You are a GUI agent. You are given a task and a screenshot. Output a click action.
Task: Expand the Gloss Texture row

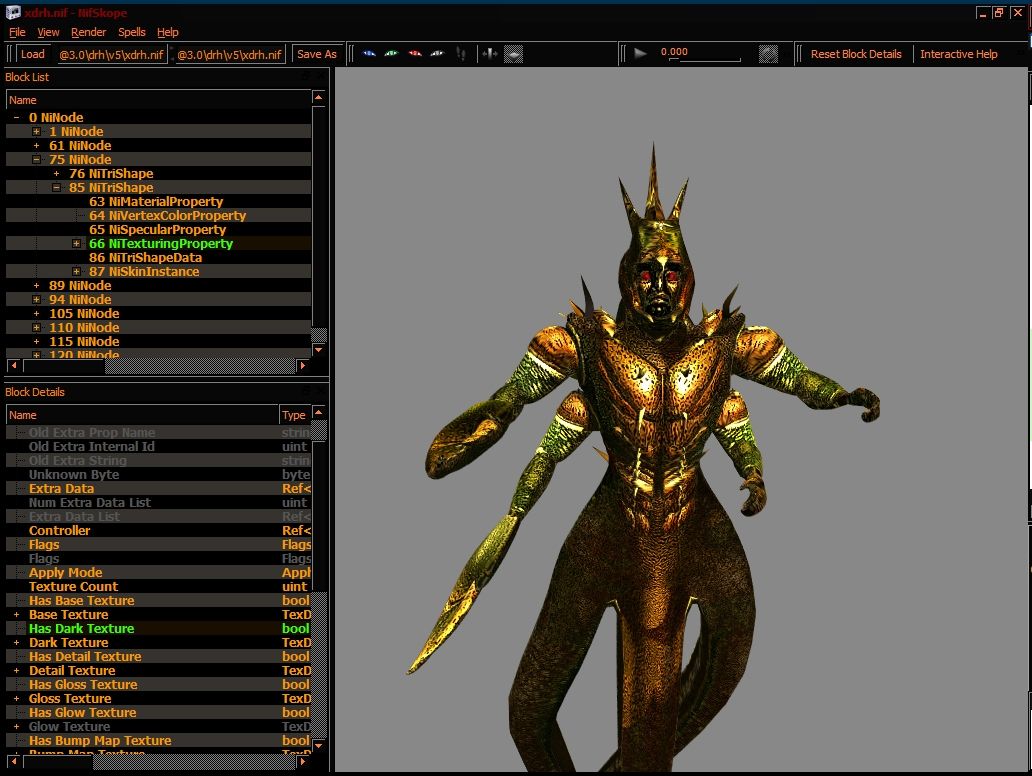point(16,698)
